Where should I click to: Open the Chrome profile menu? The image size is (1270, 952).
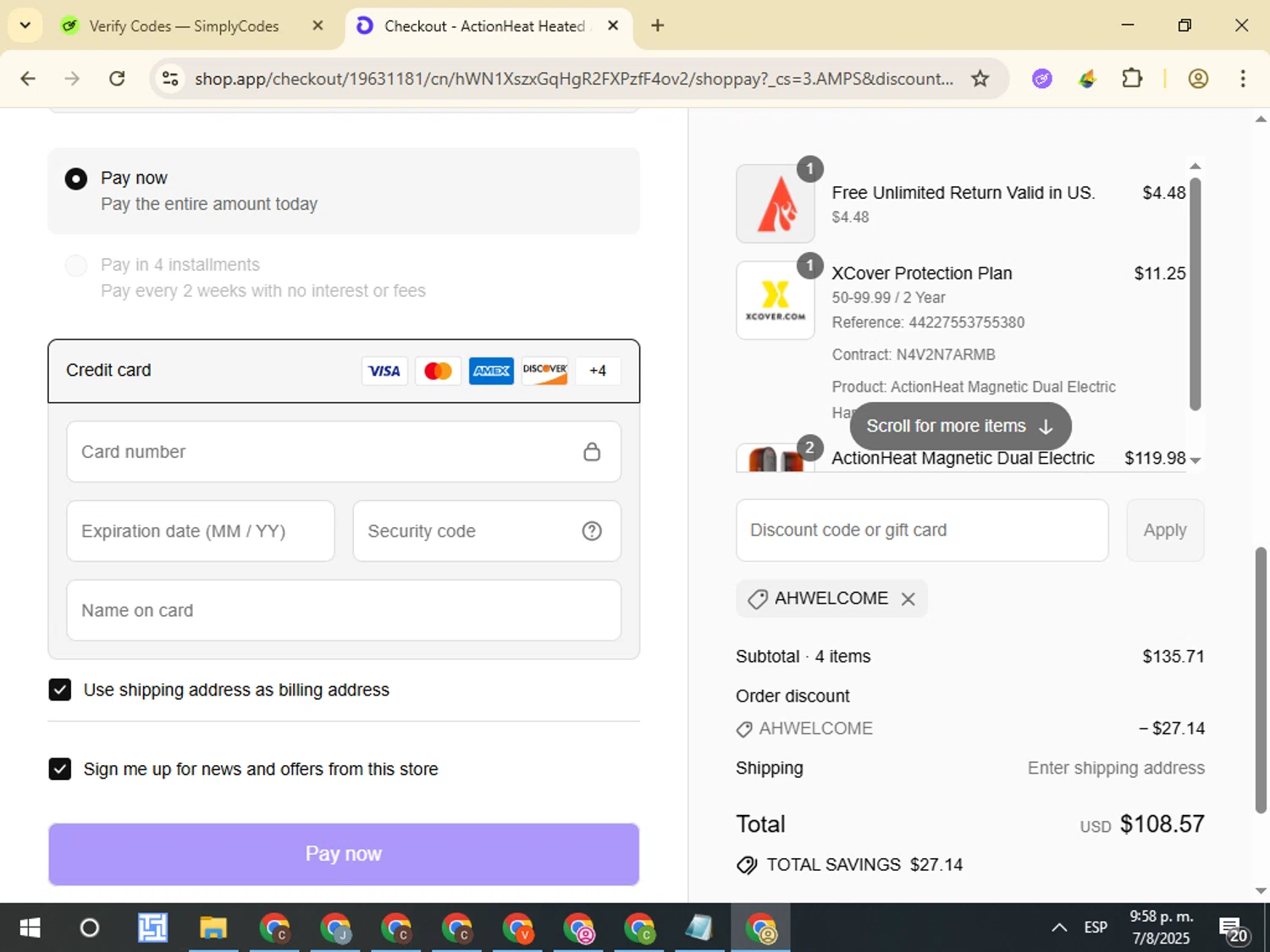coord(1198,79)
